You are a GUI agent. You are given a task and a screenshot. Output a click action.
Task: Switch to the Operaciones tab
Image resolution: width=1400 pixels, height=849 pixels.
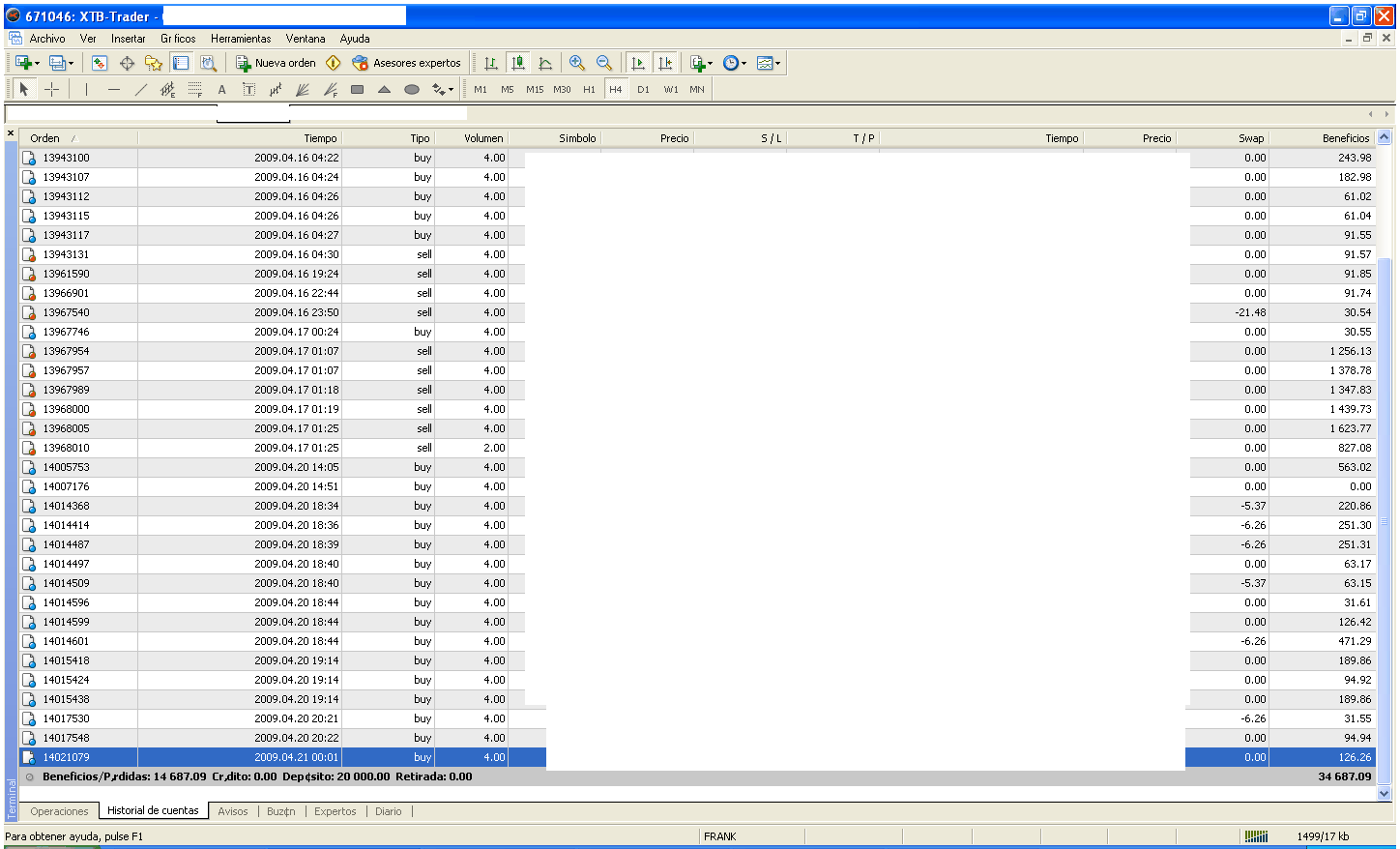tap(59, 811)
